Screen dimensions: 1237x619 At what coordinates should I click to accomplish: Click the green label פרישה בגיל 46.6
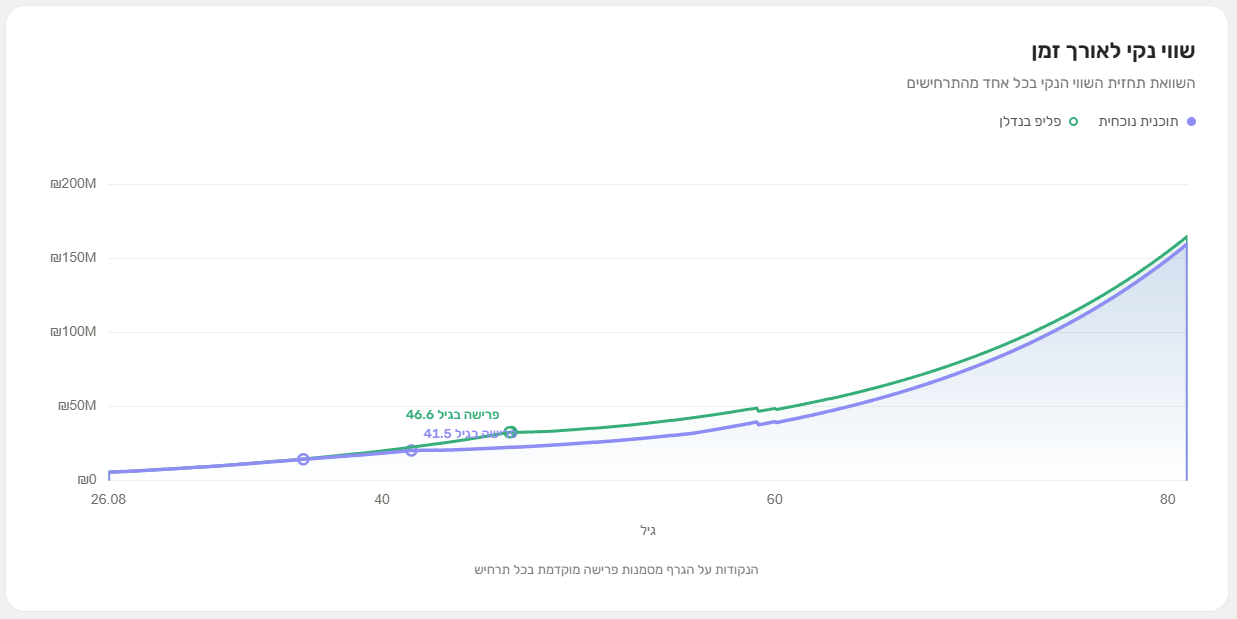(452, 414)
